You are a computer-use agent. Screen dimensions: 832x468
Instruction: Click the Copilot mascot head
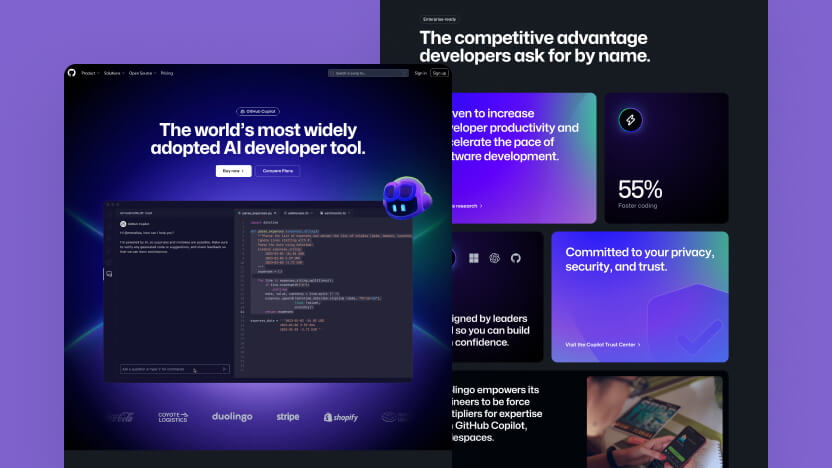coord(407,198)
